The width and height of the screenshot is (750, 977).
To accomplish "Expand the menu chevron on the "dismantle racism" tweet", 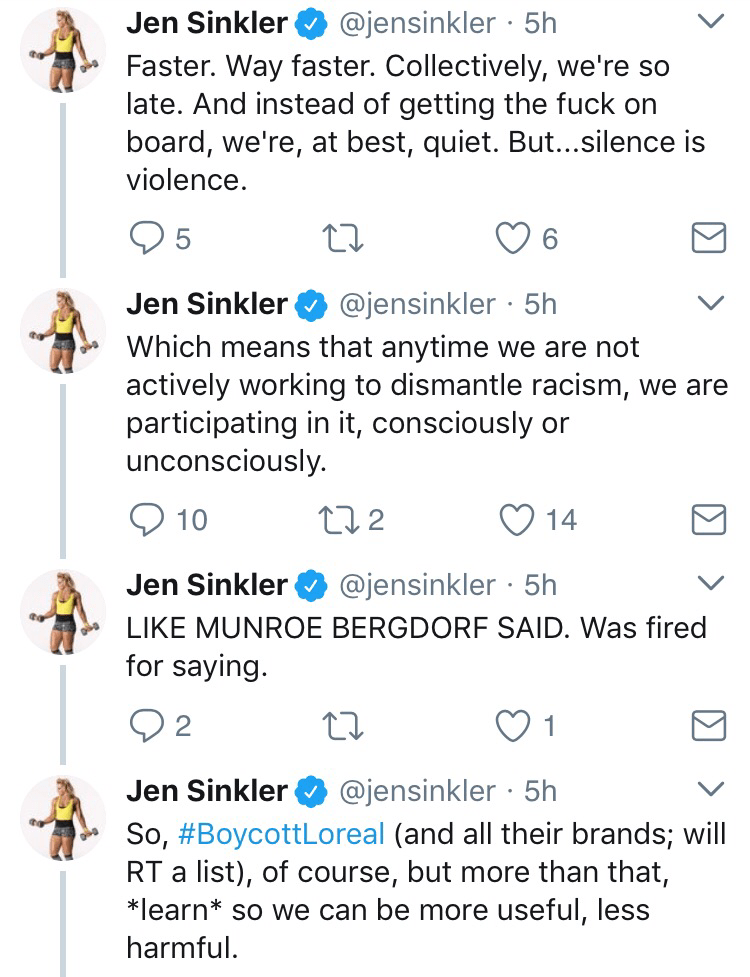I will (x=710, y=303).
